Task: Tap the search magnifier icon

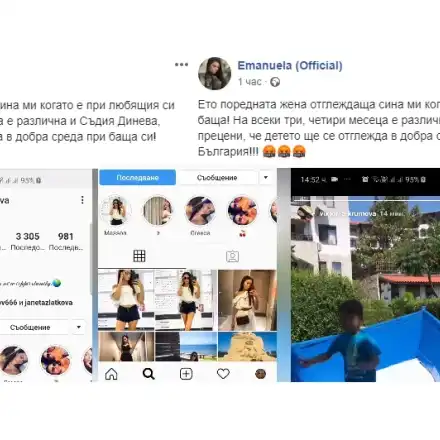Action: (x=149, y=374)
